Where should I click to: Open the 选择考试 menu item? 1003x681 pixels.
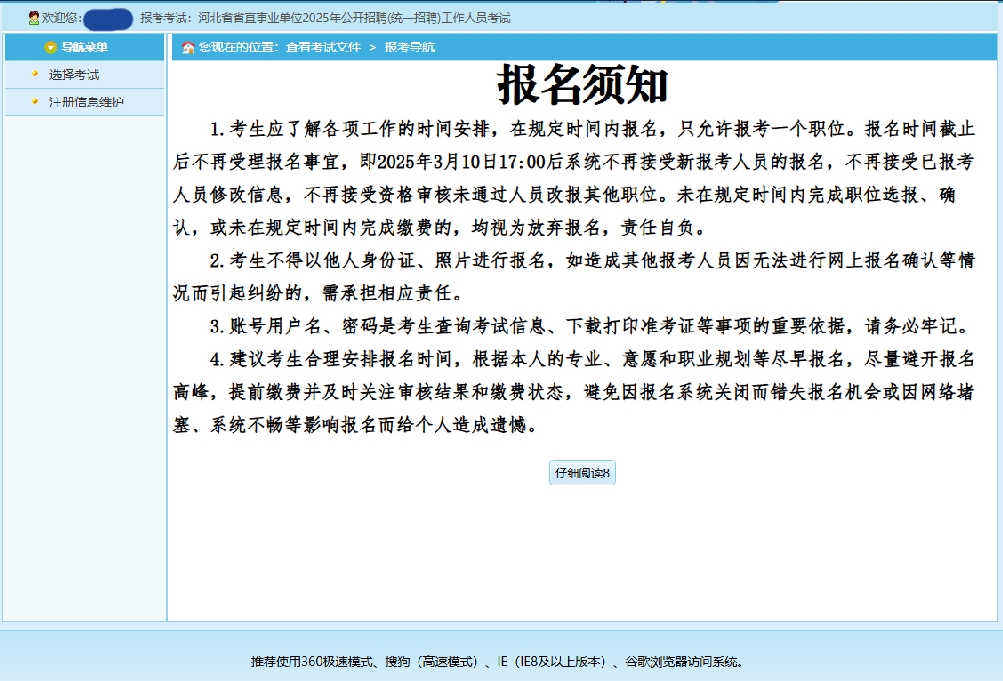(74, 74)
